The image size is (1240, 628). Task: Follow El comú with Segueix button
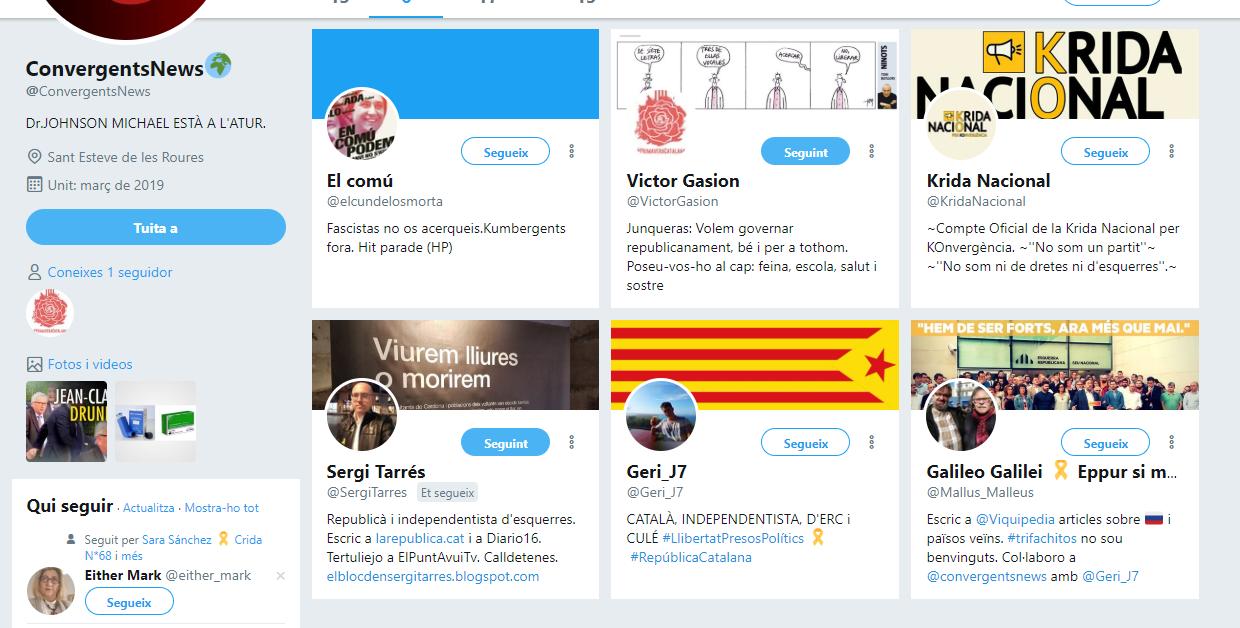(x=505, y=152)
